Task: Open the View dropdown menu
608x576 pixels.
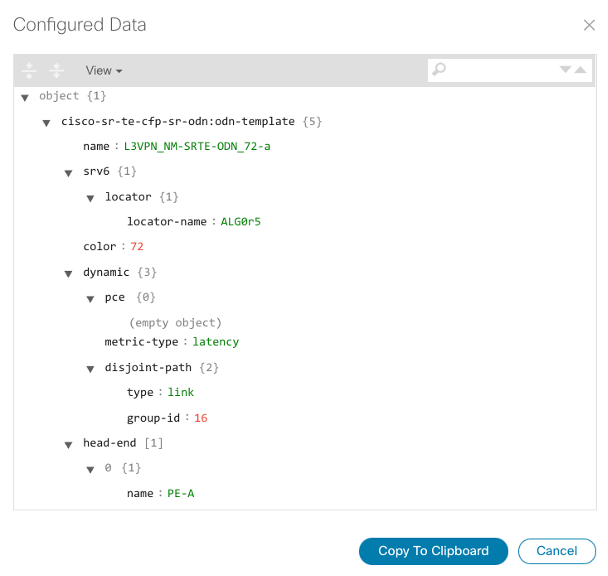Action: coord(104,71)
